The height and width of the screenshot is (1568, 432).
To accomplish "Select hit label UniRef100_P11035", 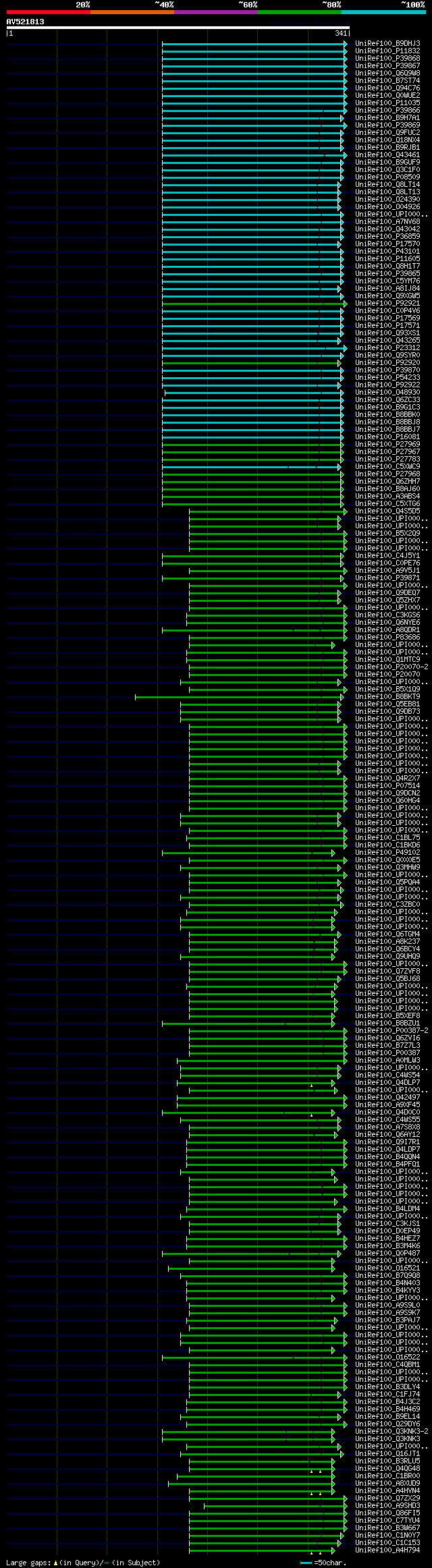I will pyautogui.click(x=387, y=103).
